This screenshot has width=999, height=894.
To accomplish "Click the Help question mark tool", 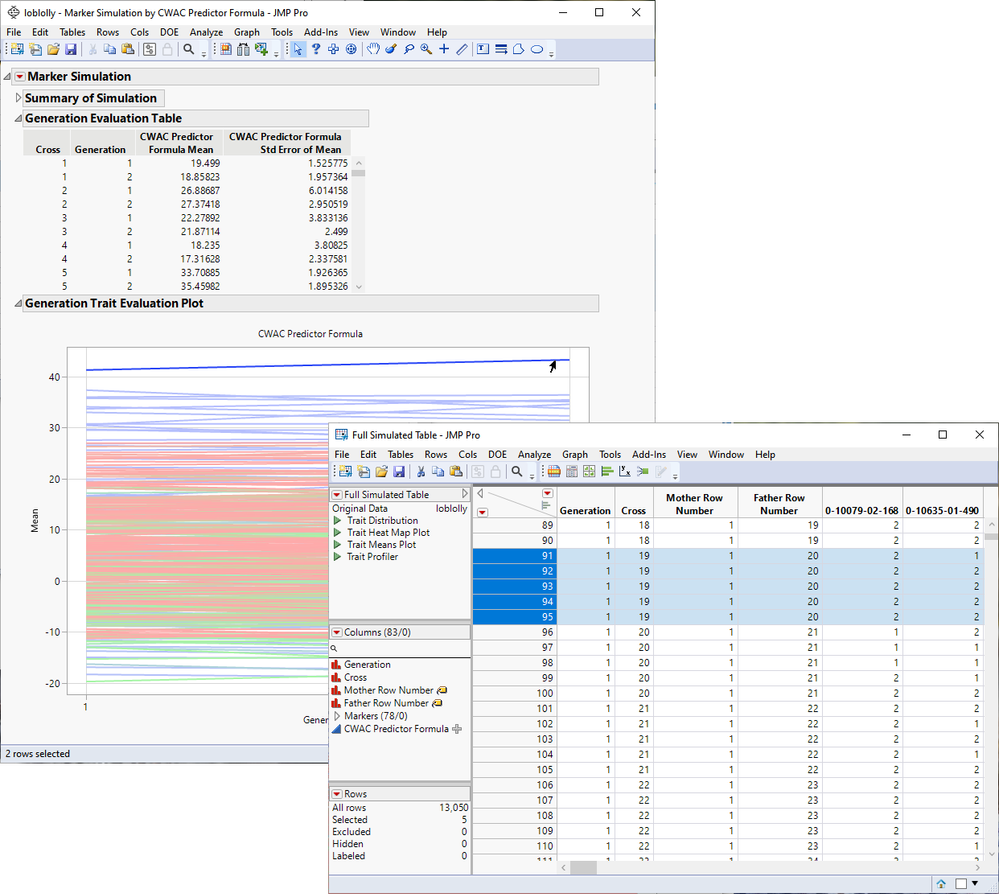I will 316,49.
